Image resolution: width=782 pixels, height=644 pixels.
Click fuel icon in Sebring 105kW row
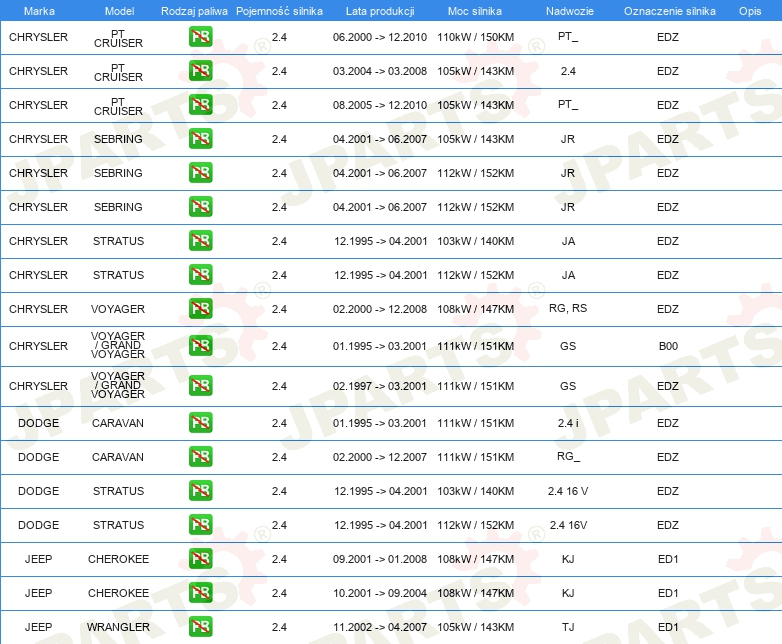(200, 139)
